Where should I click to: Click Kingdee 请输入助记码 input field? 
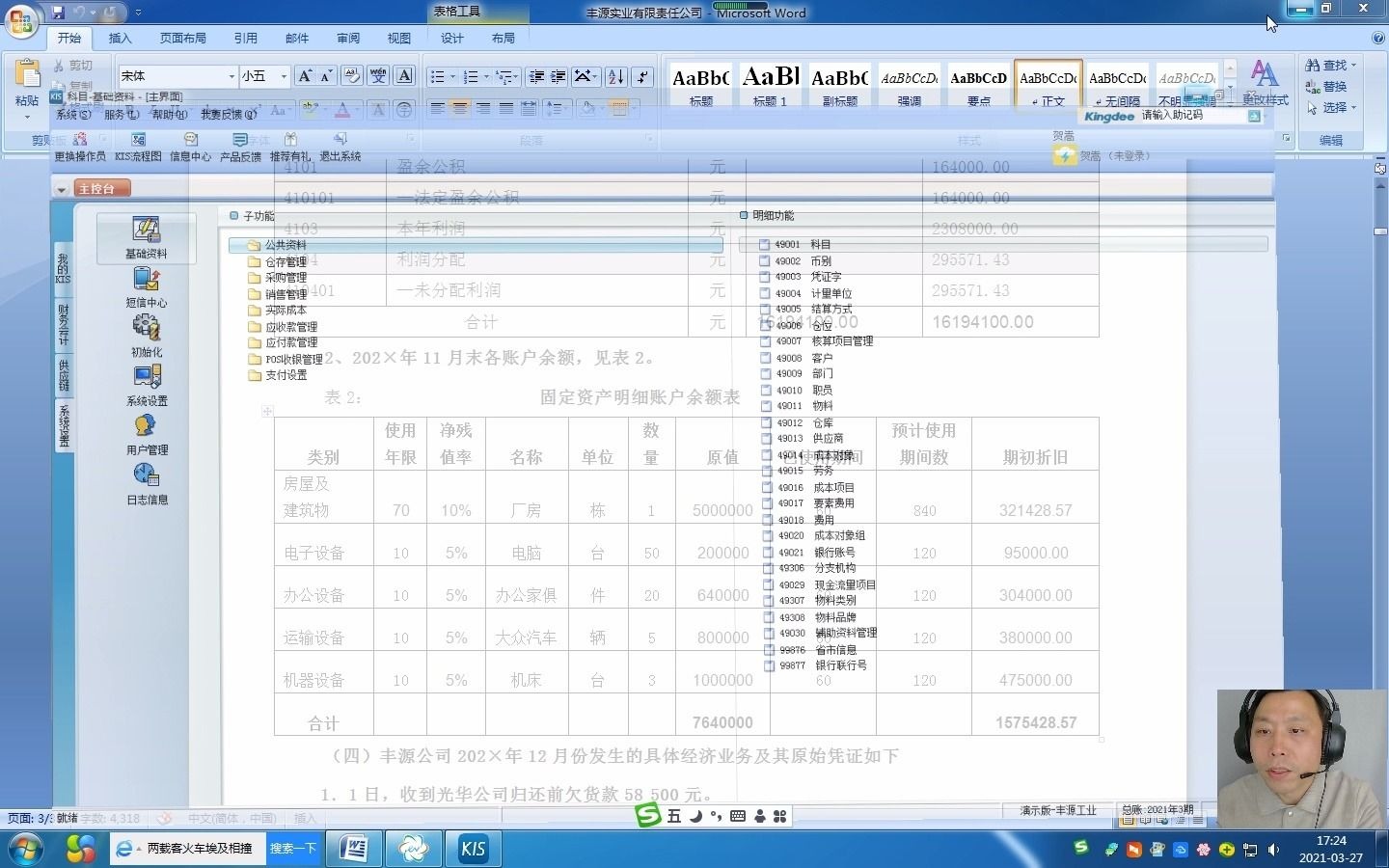pyautogui.click(x=1191, y=116)
